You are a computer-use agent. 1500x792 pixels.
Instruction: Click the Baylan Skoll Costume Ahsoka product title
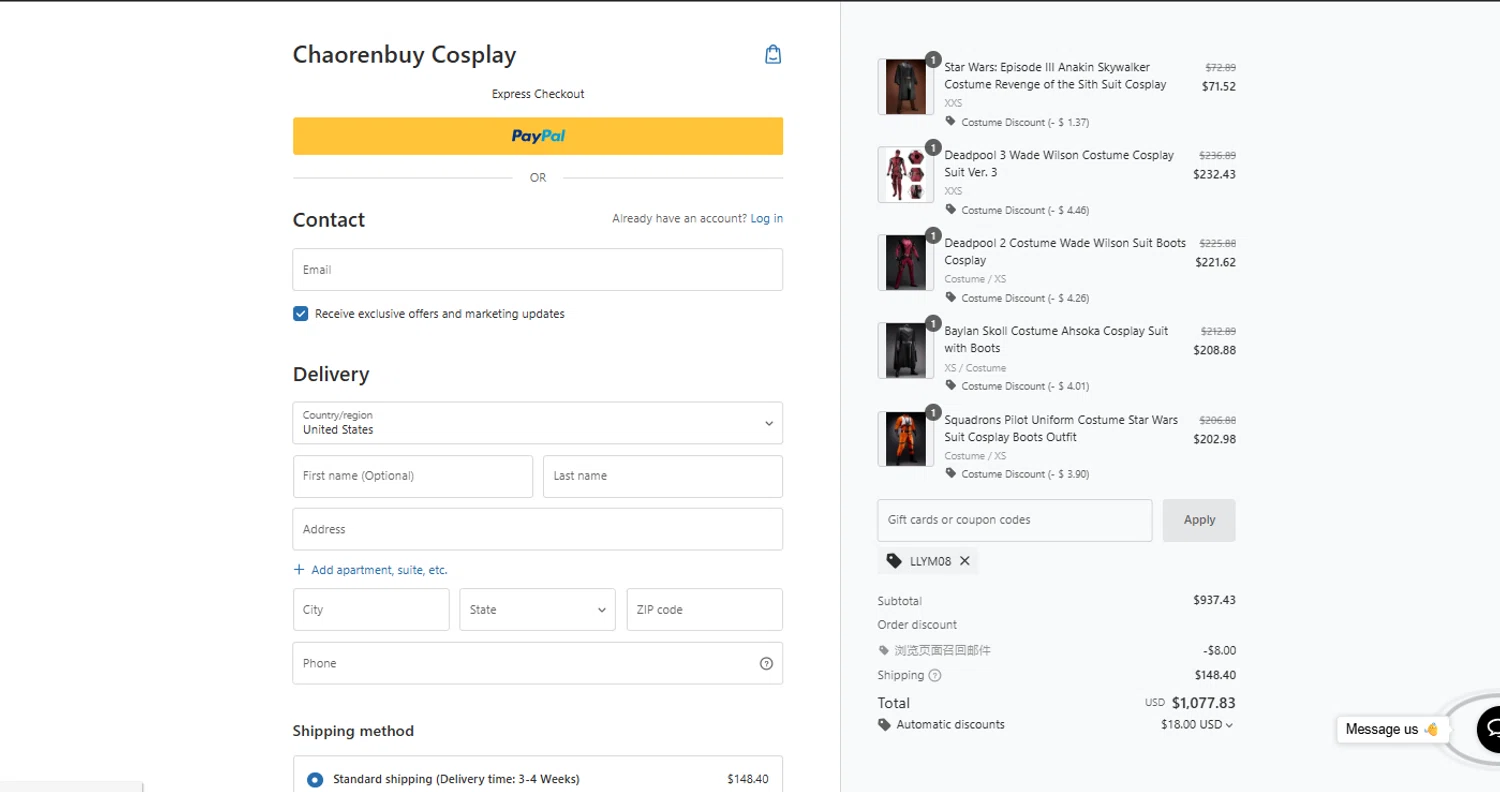[1056, 339]
